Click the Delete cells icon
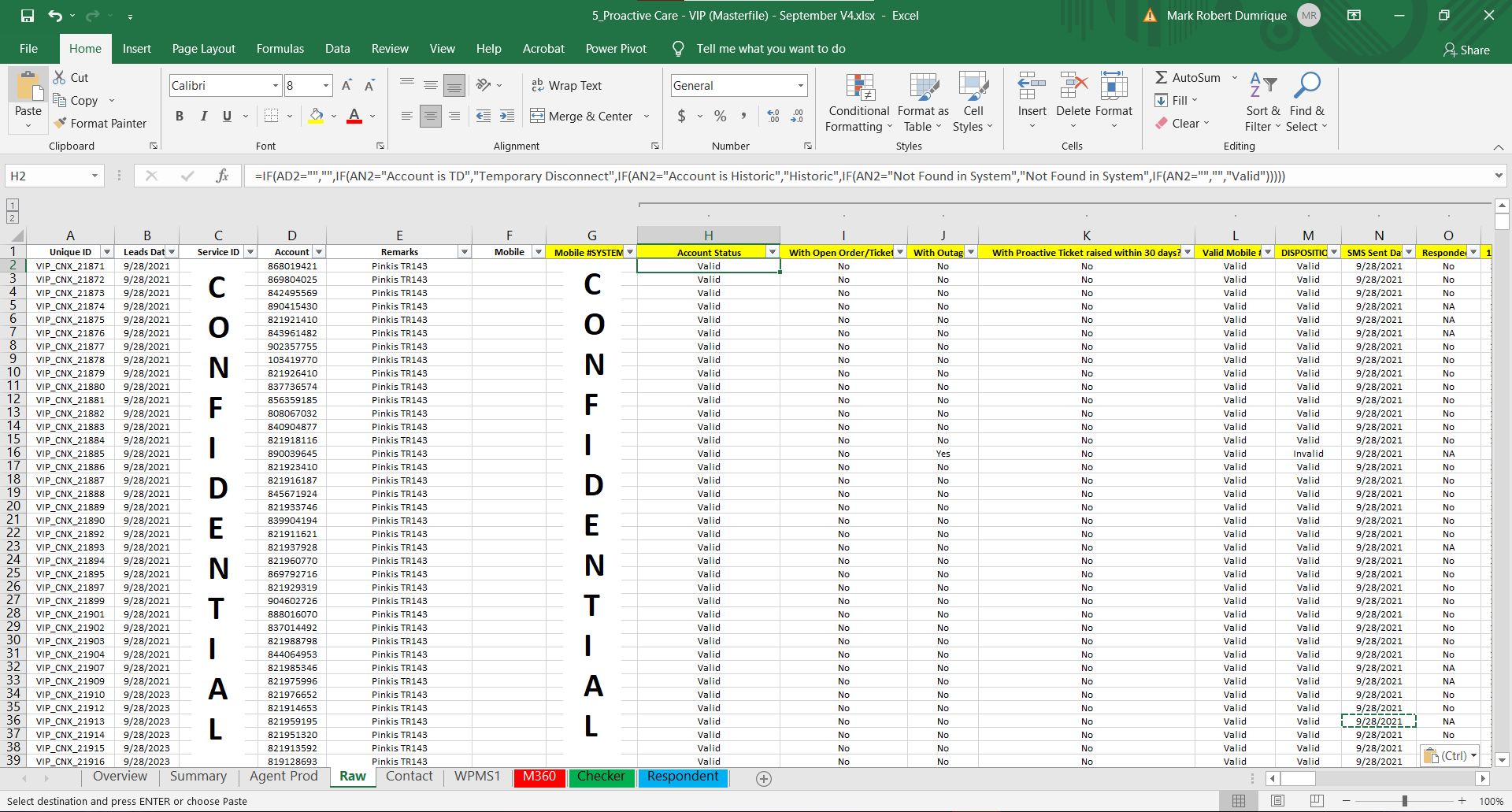Screen dimensions: 1512x812 (x=1073, y=87)
